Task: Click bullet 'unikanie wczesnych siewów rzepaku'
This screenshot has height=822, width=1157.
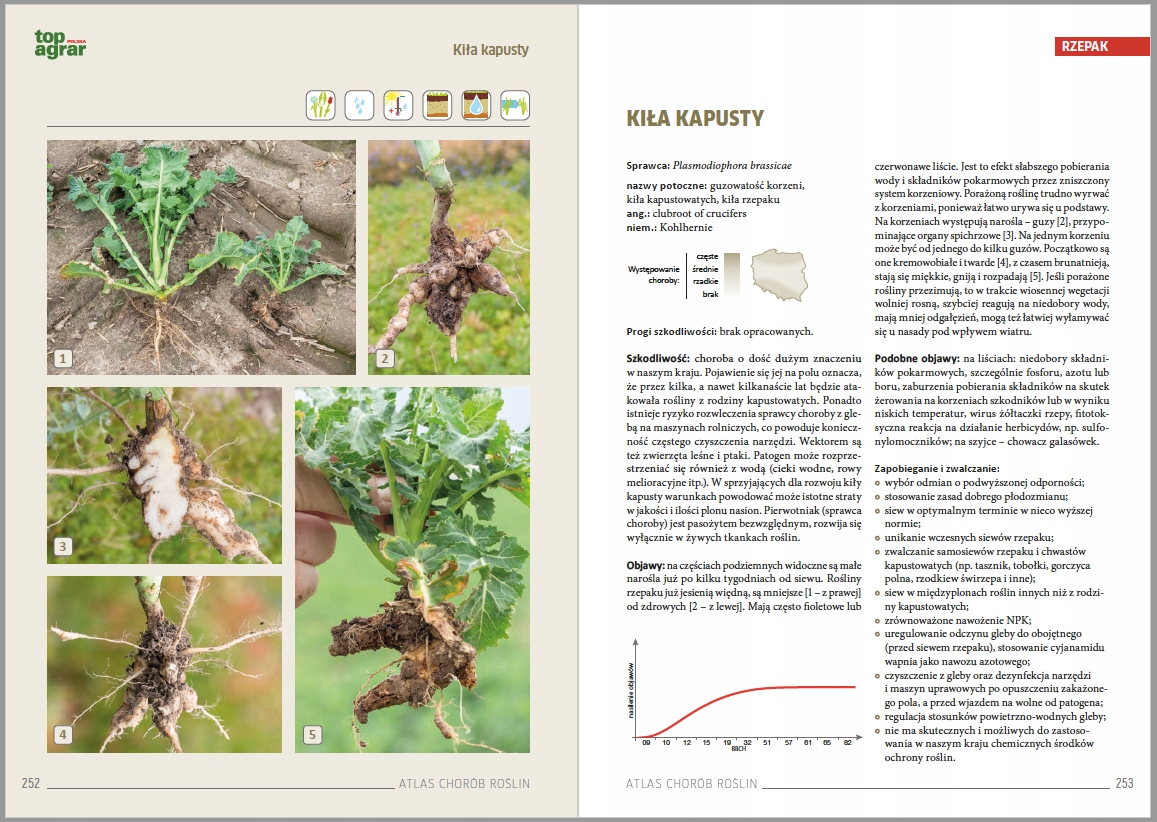Action: (969, 537)
